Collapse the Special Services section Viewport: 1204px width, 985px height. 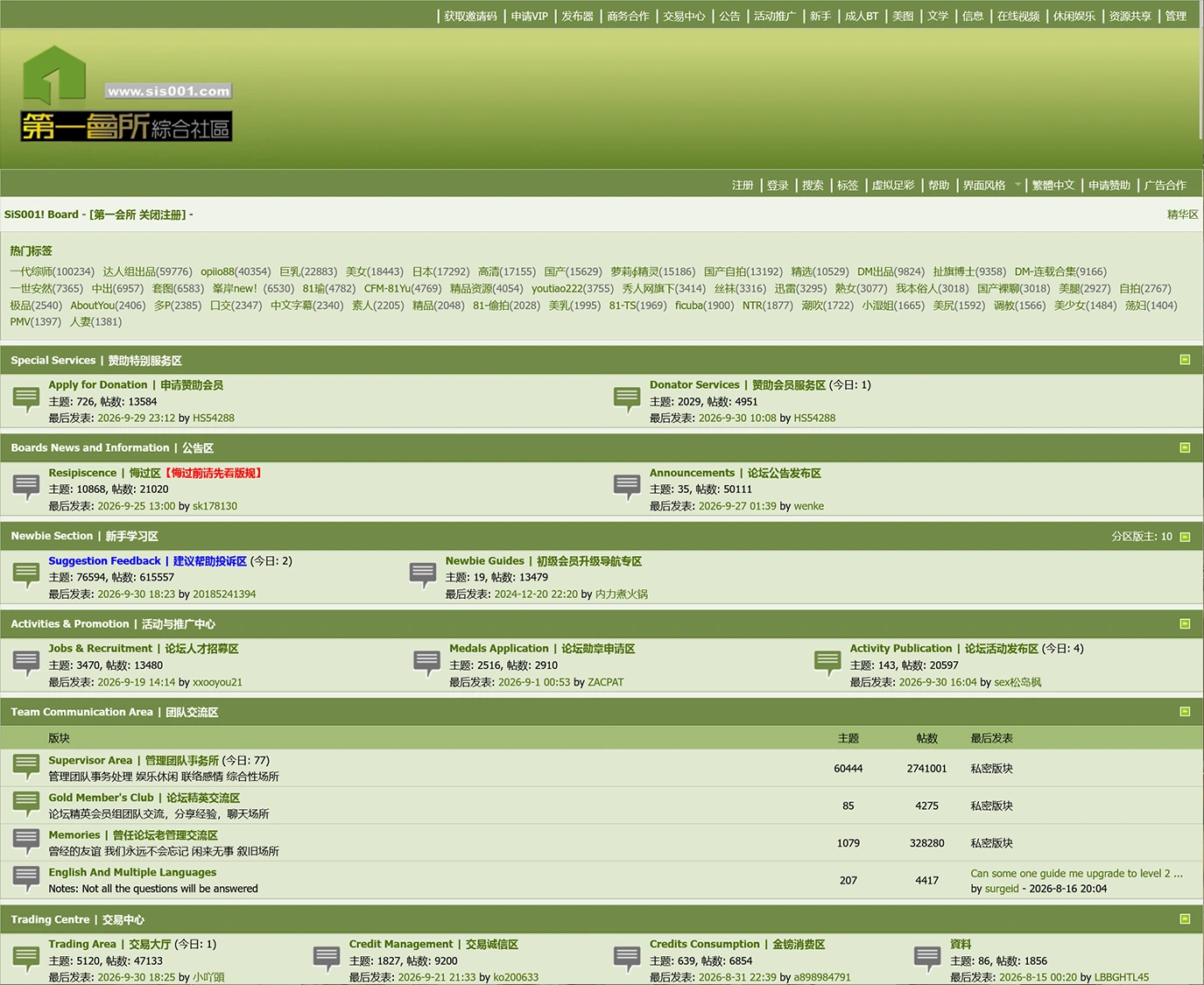[1185, 360]
